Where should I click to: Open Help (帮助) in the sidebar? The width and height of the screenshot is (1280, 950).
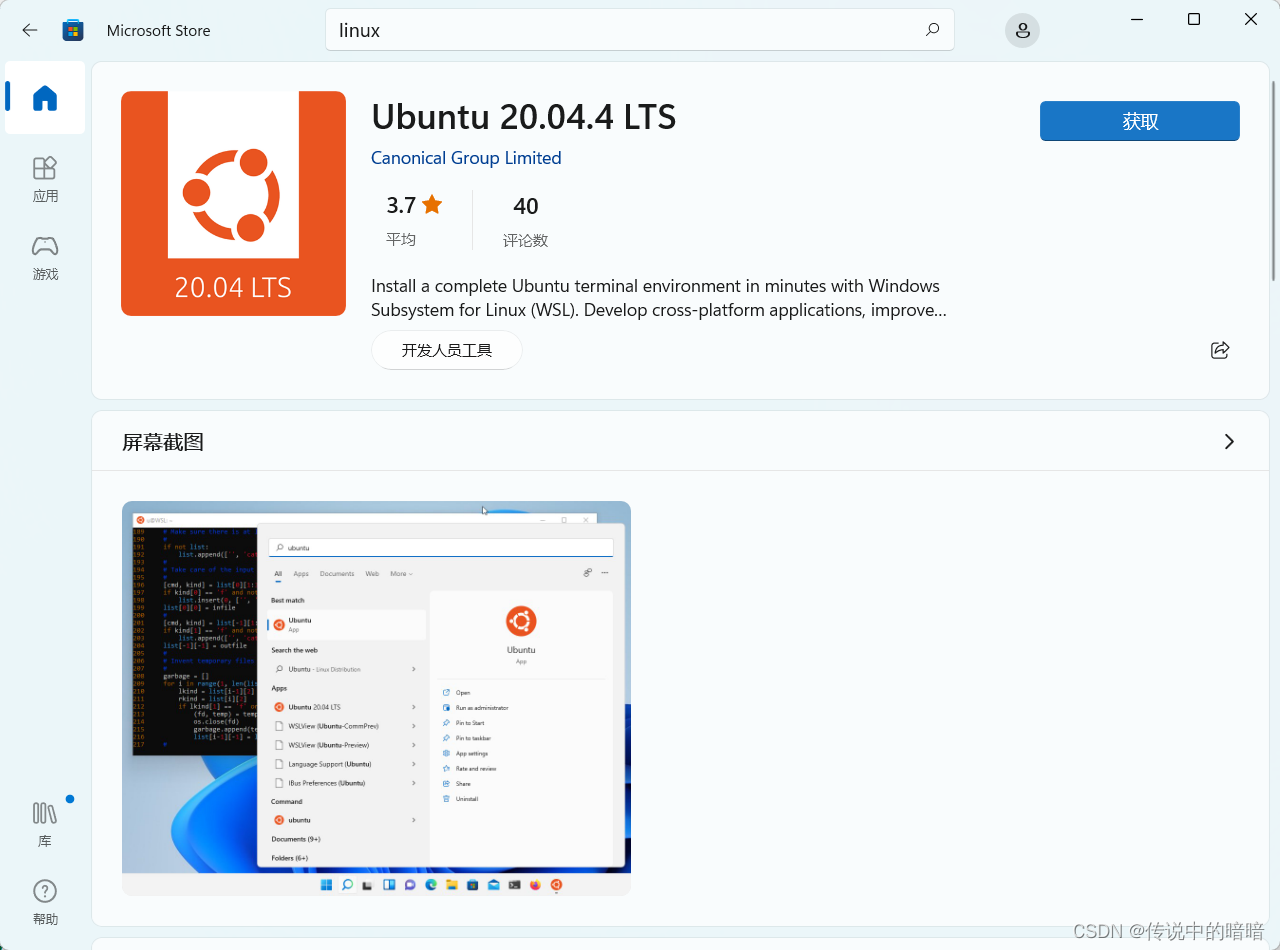click(x=45, y=903)
